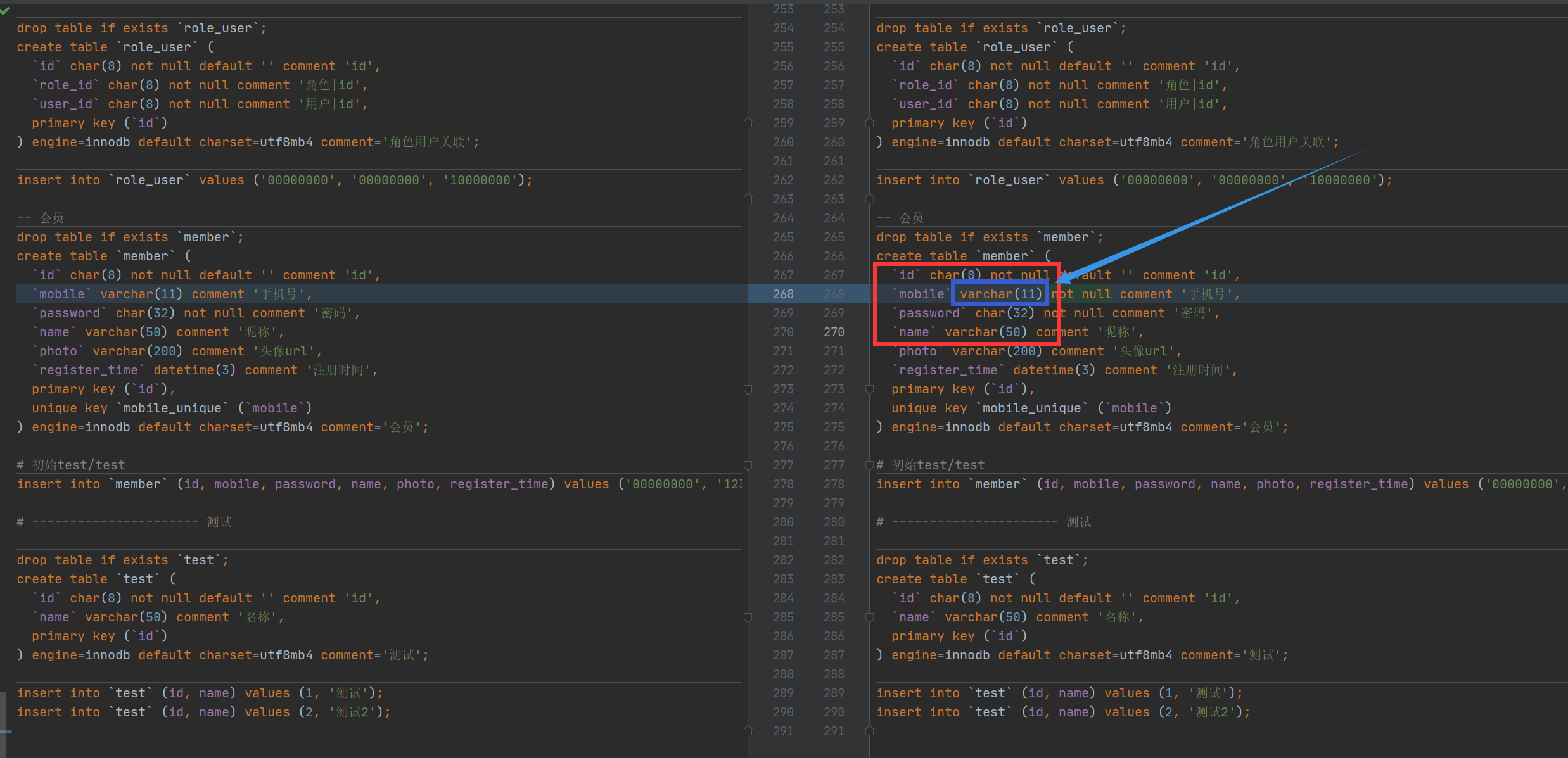The image size is (1568, 758).
Task: Click '`name` varchar(50) comment '名称'' in right pane
Action: click(1018, 617)
